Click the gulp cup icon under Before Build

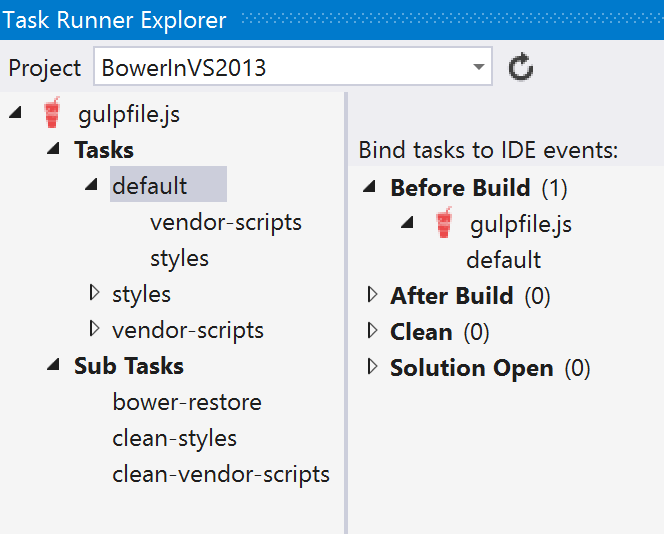[444, 223]
